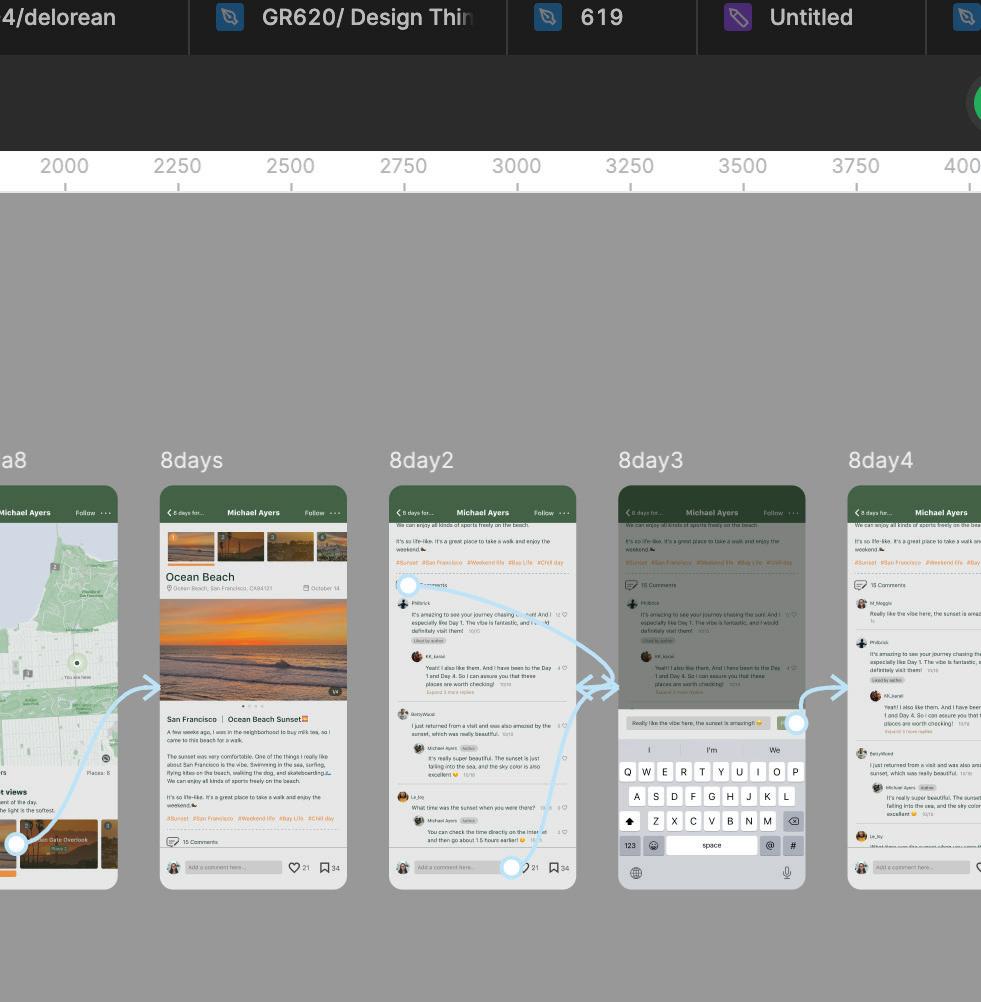Click Follow in the 8day2 frame header
Image resolution: width=981 pixels, height=1002 pixels.
[x=544, y=513]
